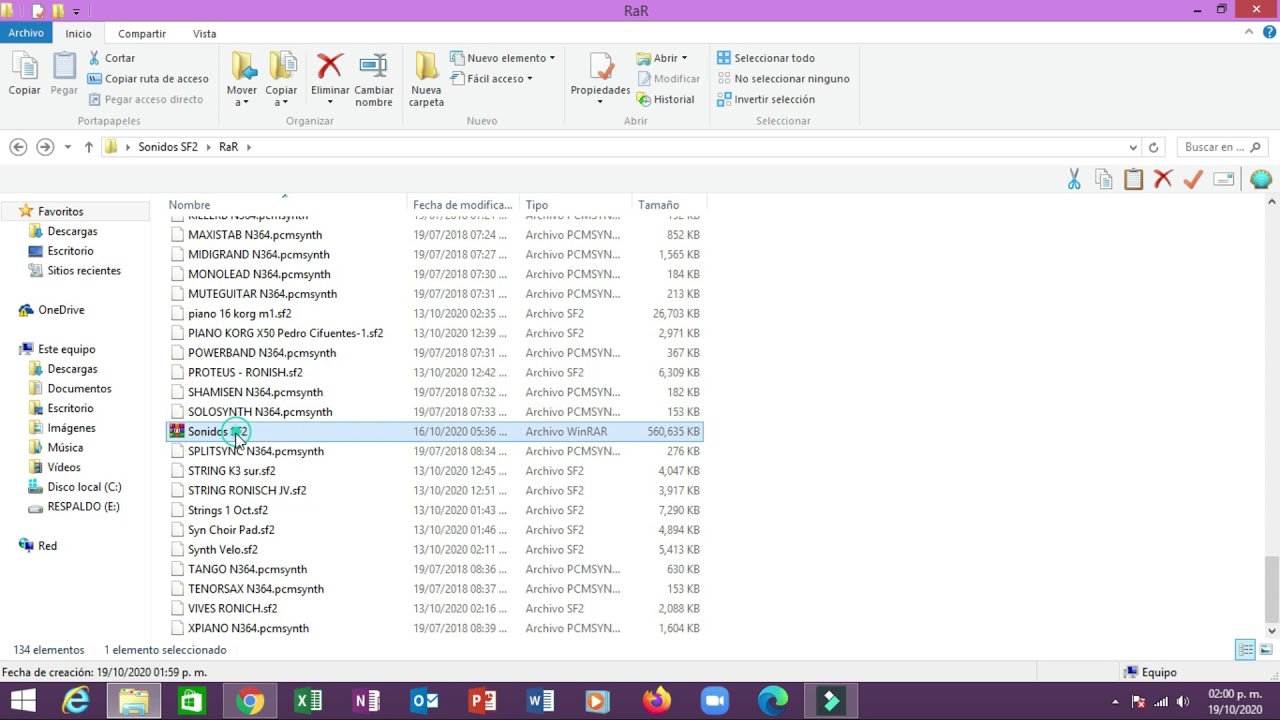Click the Historial button in the Abrir group

tap(664, 100)
